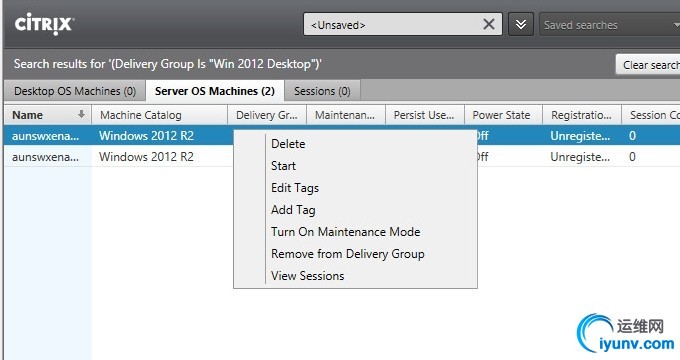
Task: Open the Saved searches dropdown
Action: [x=609, y=25]
